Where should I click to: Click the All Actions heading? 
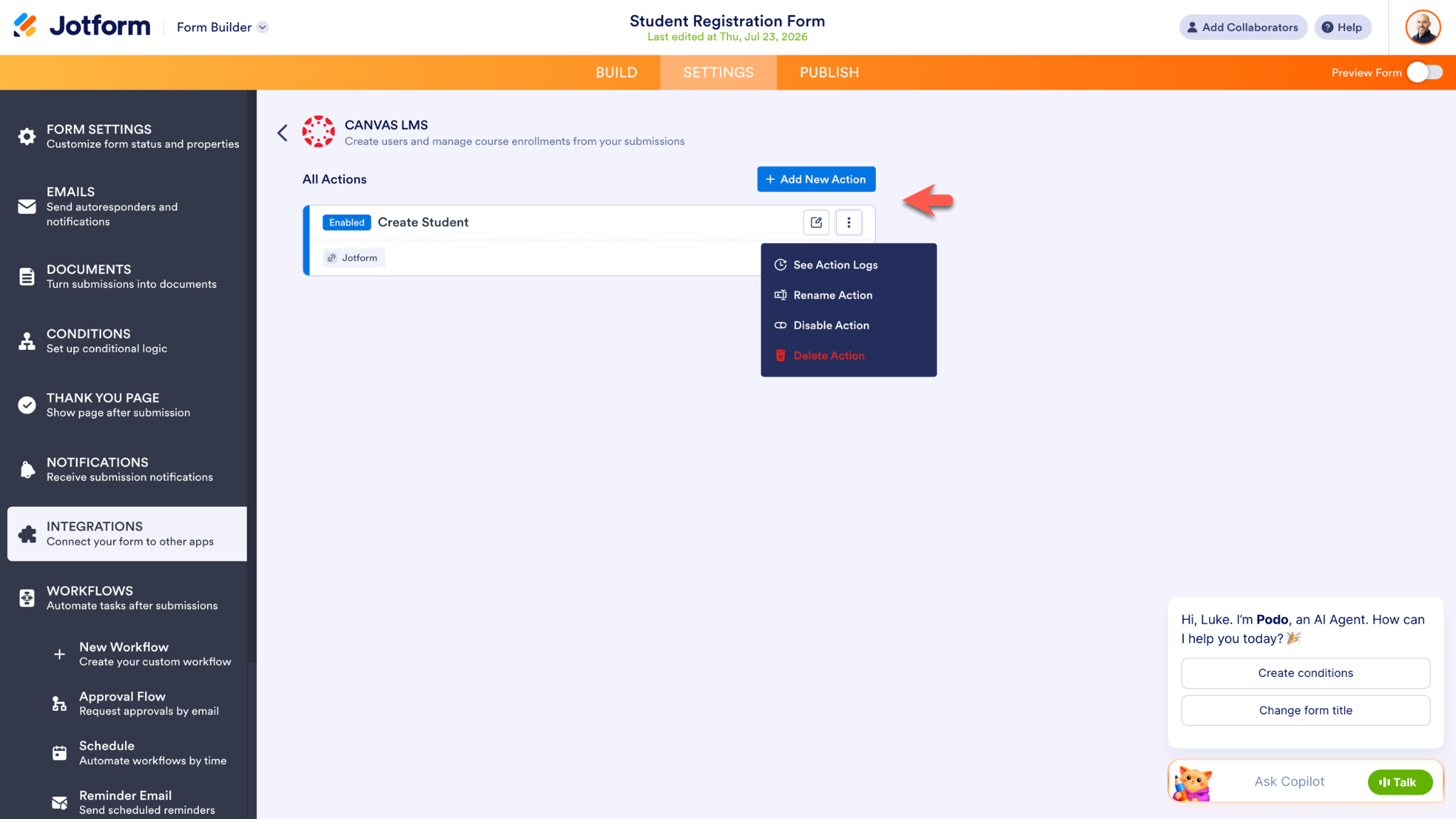point(334,179)
